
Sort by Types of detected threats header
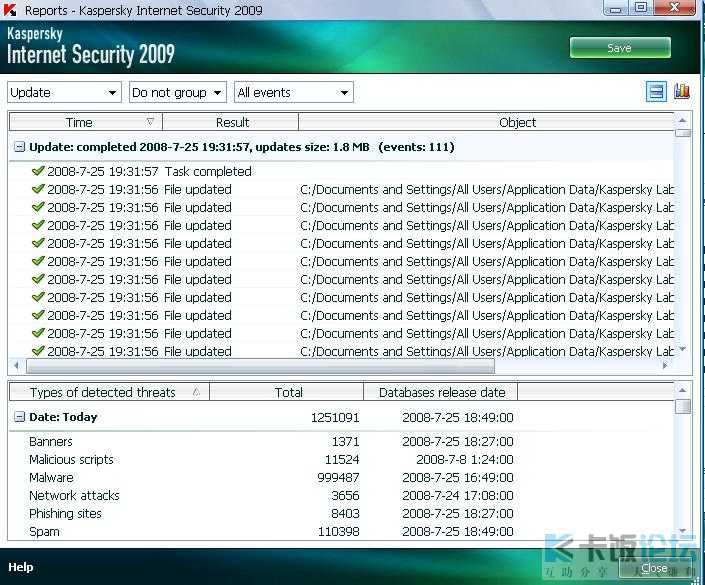[109, 392]
